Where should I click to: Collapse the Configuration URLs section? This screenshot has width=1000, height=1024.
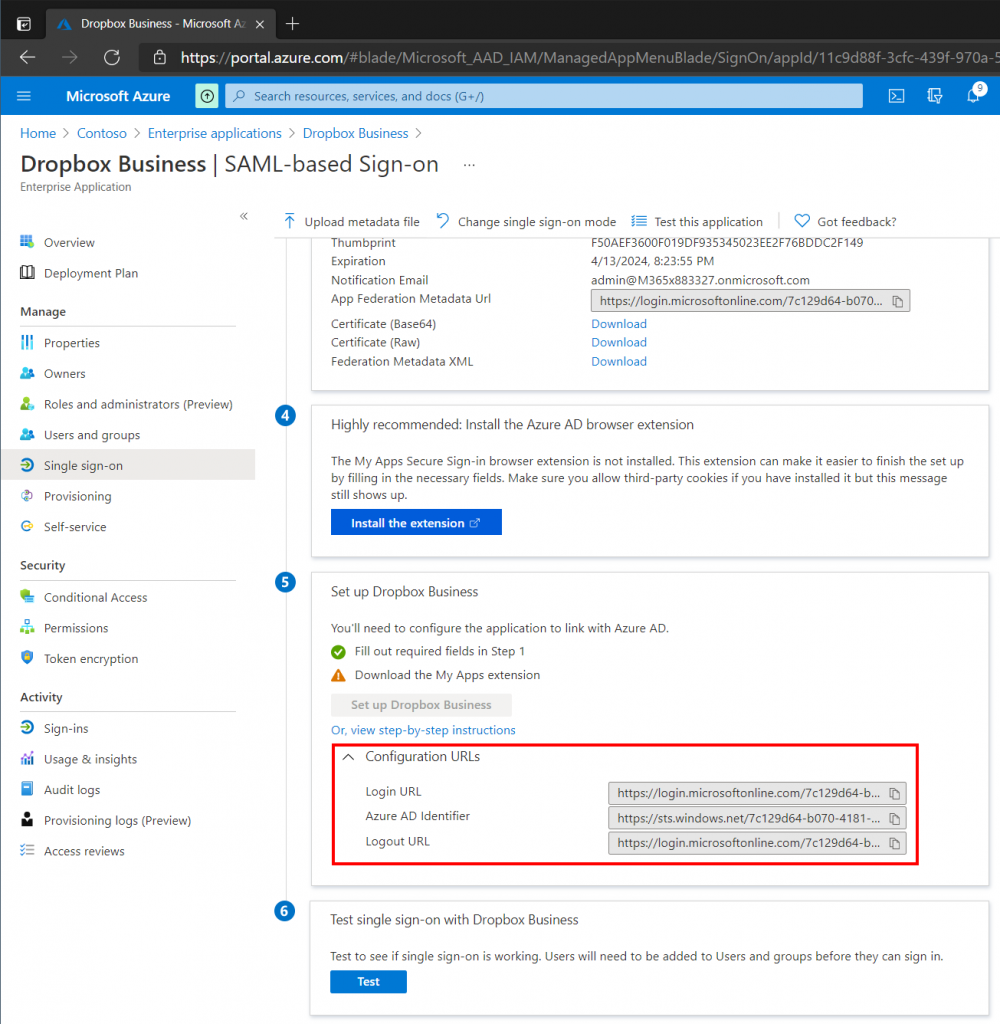(x=349, y=757)
